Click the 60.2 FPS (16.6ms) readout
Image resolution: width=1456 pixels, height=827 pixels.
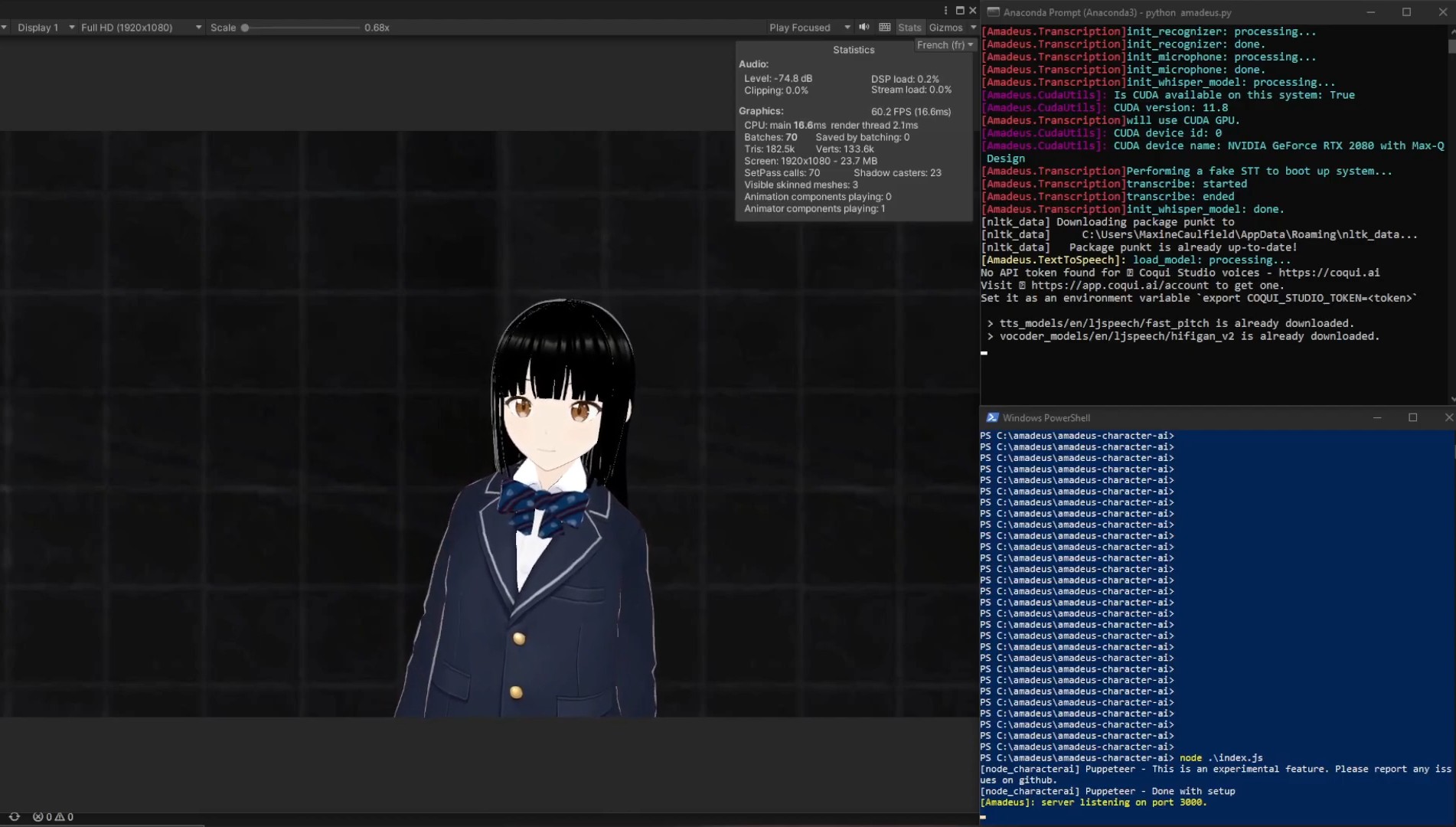[911, 112]
